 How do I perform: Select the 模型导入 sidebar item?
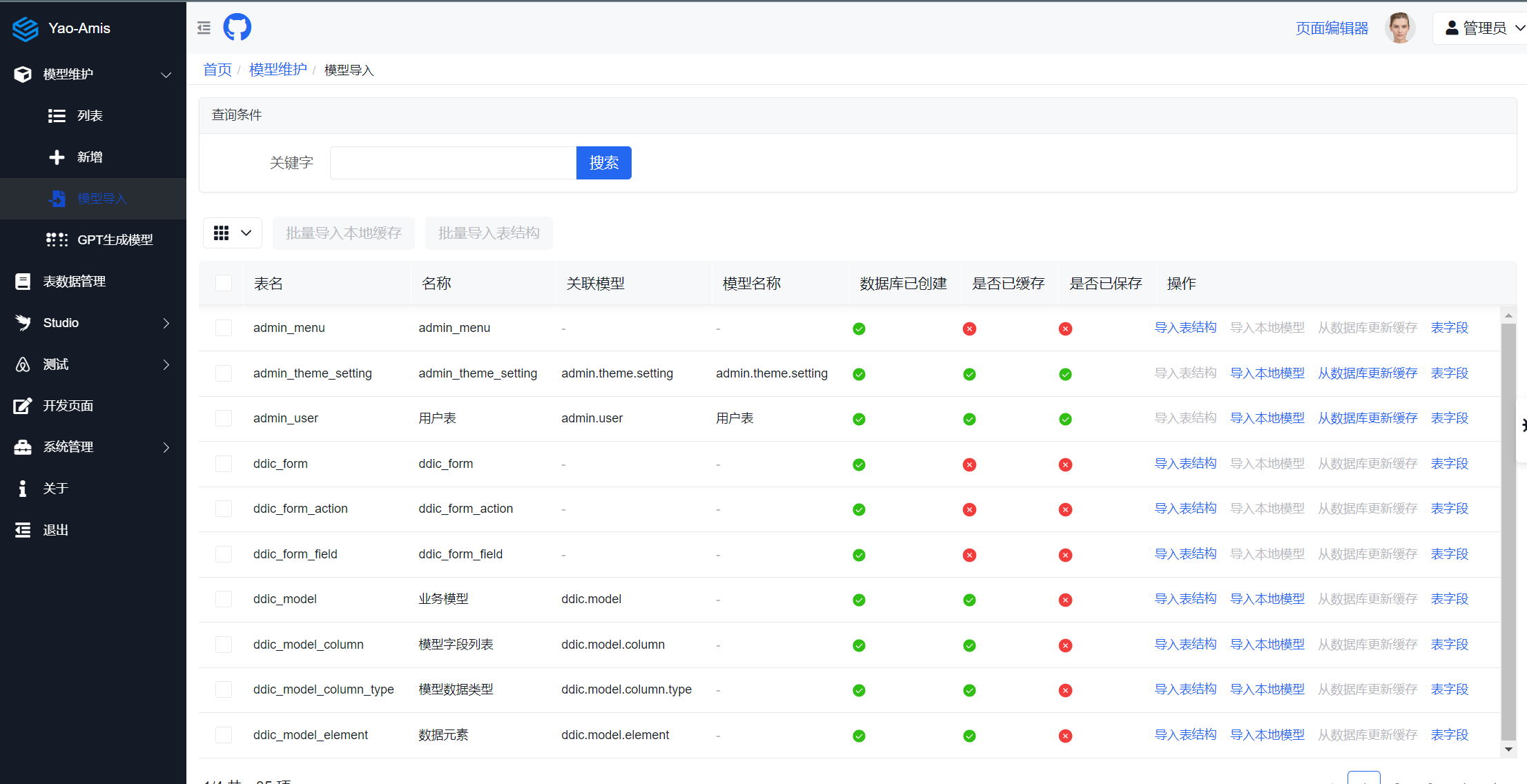pos(93,198)
